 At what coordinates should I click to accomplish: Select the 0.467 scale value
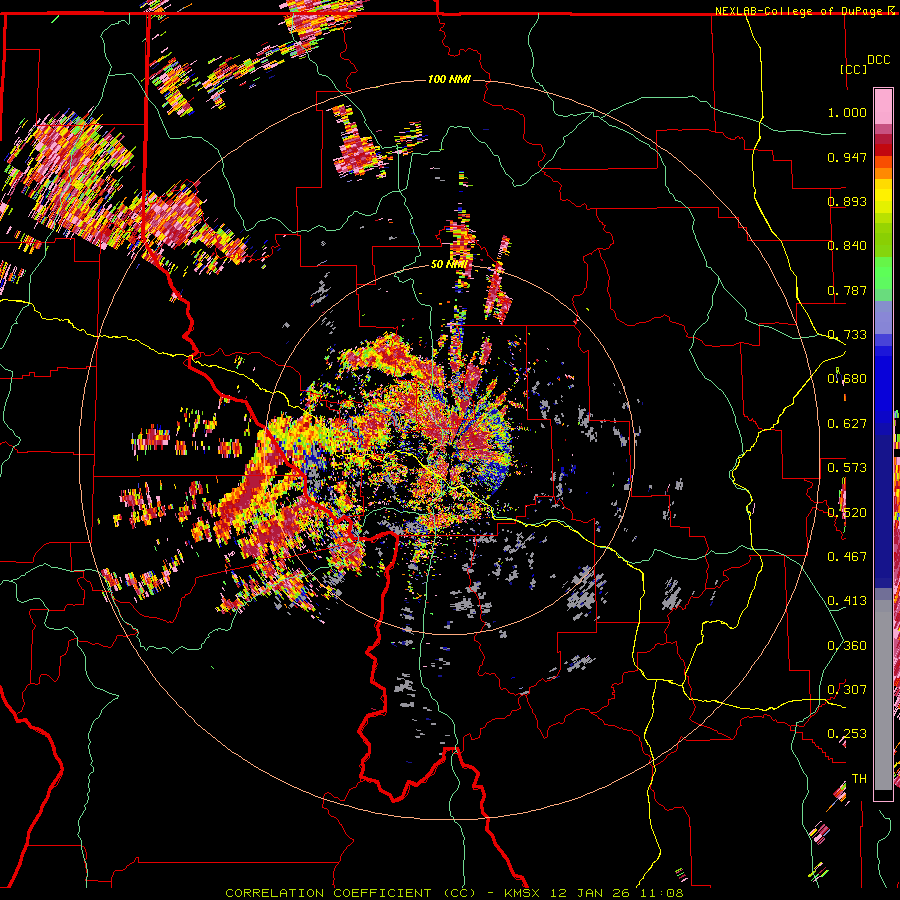pos(847,557)
